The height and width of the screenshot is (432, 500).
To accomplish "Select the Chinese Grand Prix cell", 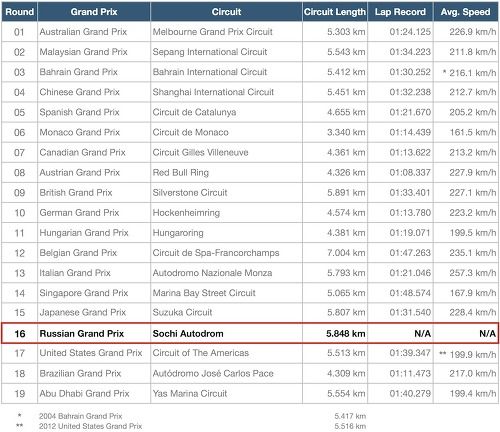I will tap(94, 92).
